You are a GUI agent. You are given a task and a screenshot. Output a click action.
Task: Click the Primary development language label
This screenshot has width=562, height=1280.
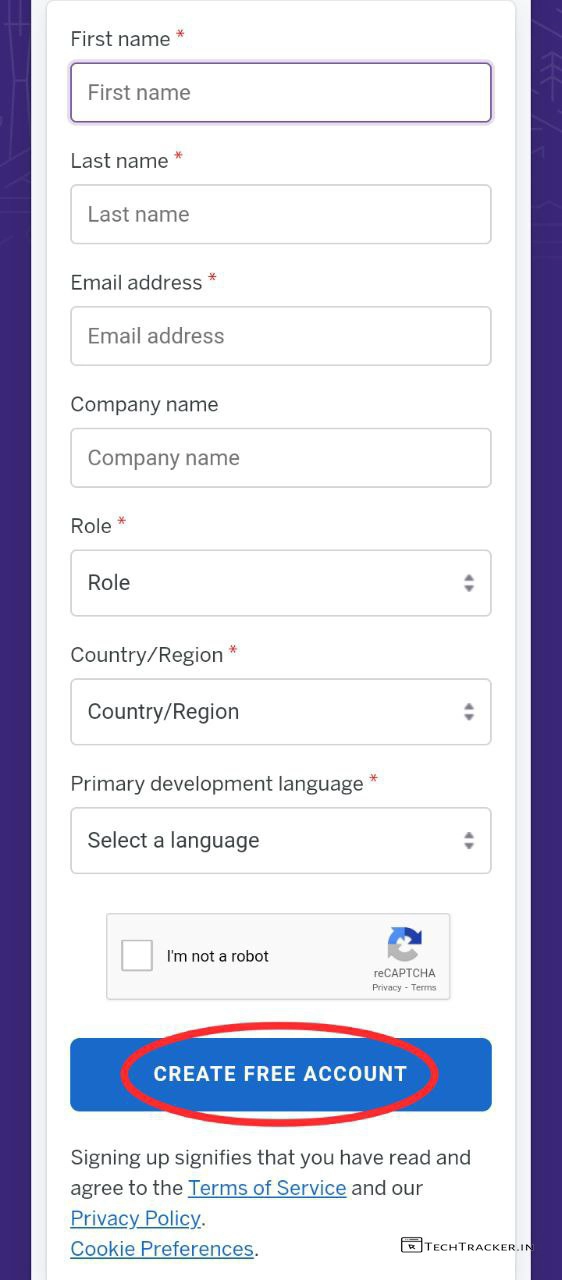[x=217, y=784]
